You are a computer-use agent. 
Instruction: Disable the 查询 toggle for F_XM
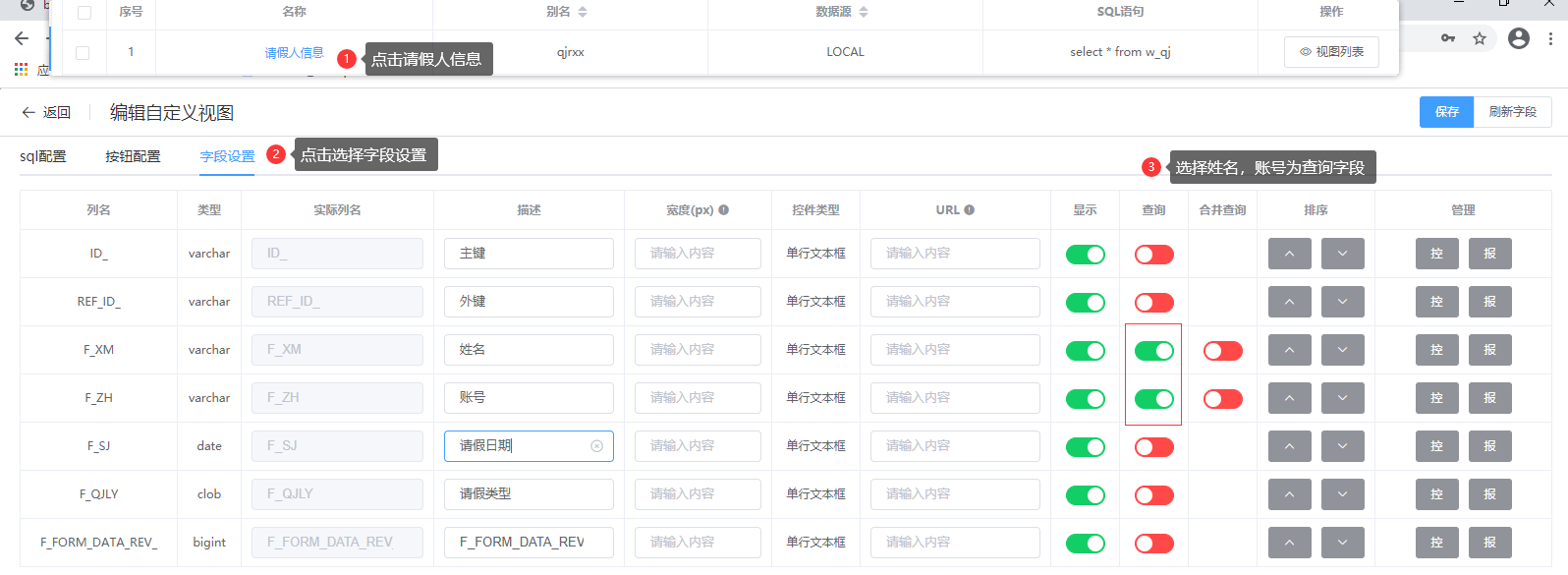[x=1153, y=351]
